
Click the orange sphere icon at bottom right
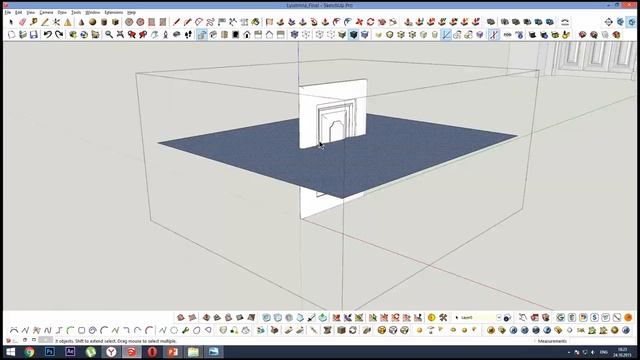[628, 318]
